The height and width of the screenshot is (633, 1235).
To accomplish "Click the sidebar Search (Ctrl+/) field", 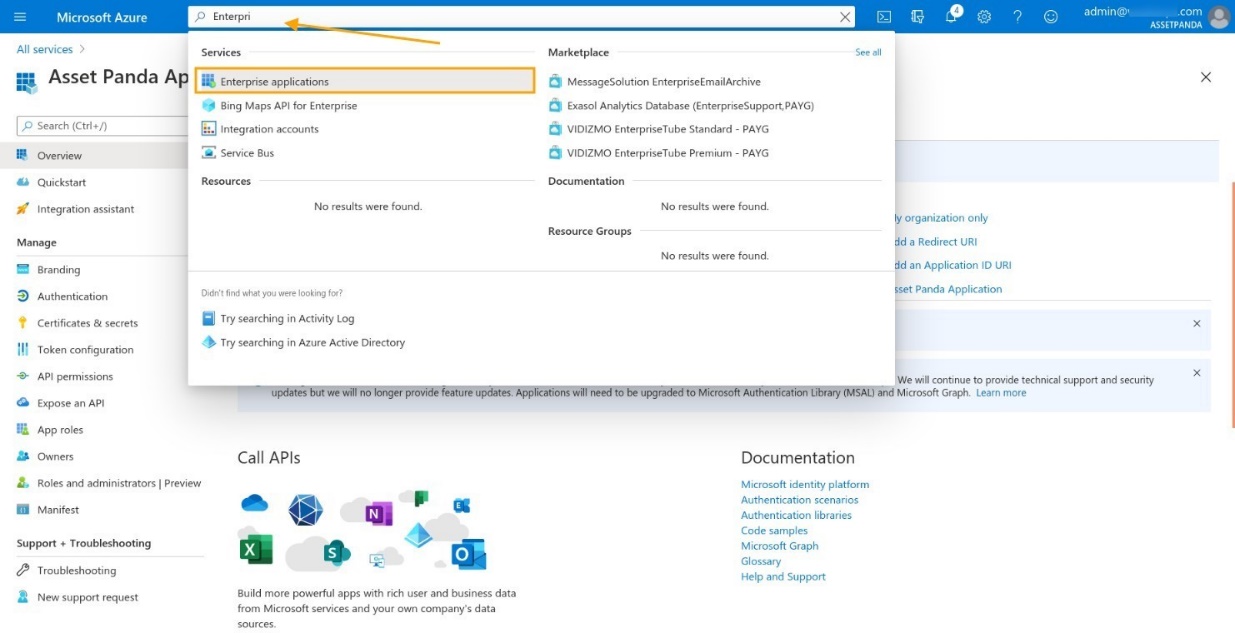I will coord(103,126).
